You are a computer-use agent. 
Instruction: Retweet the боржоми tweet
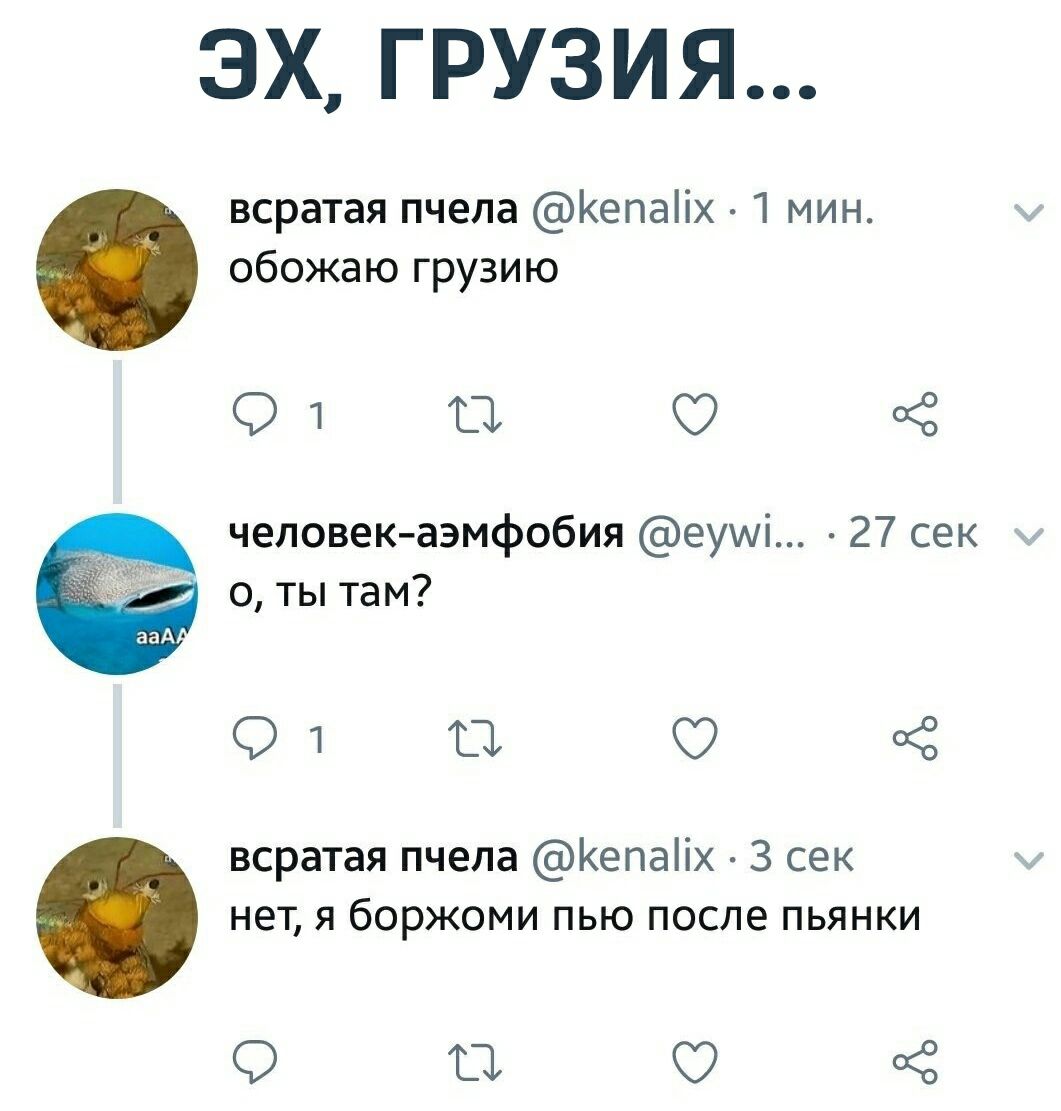[476, 1063]
